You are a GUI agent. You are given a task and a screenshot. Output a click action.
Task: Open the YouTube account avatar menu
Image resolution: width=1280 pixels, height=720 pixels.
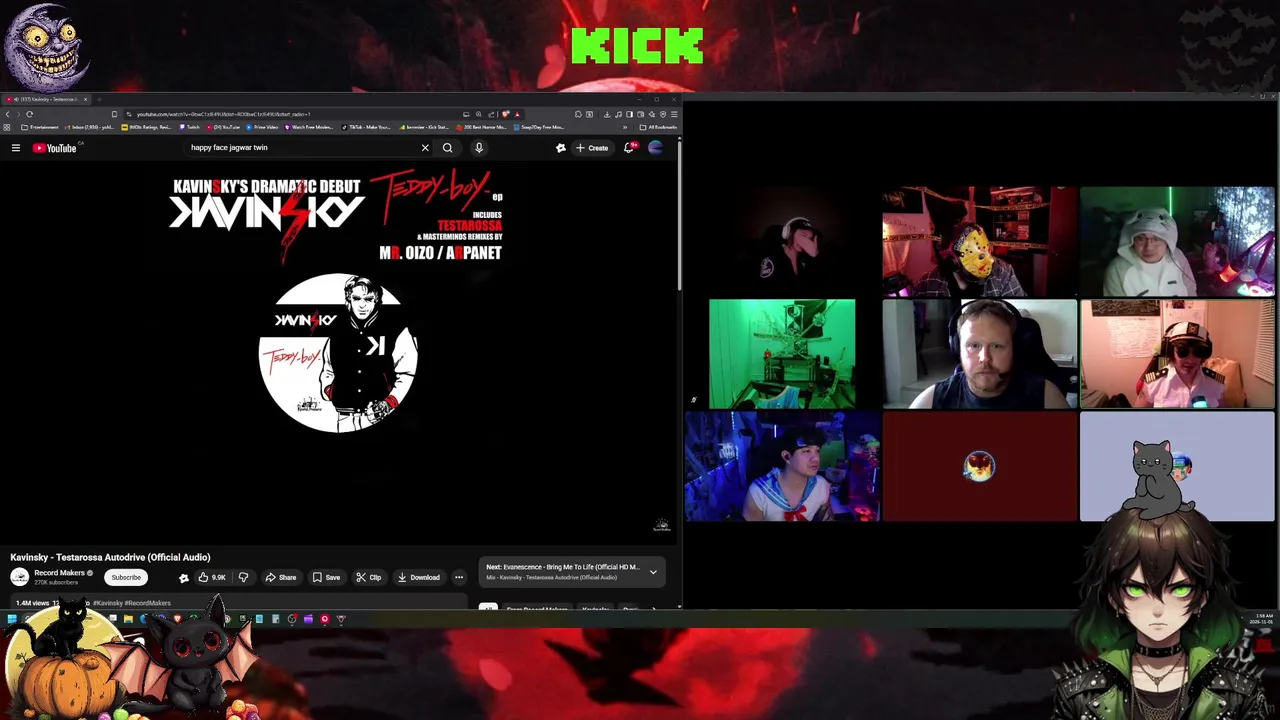[x=655, y=148]
